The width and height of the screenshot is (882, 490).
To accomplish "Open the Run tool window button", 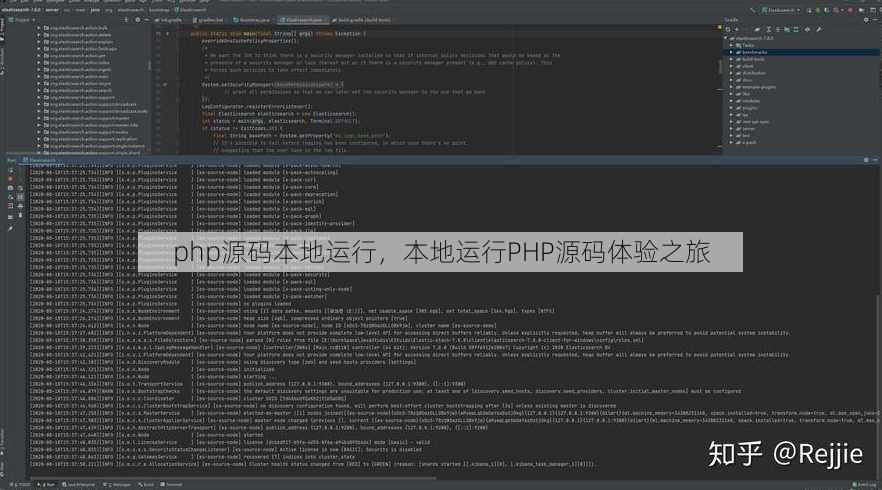I will point(46,484).
